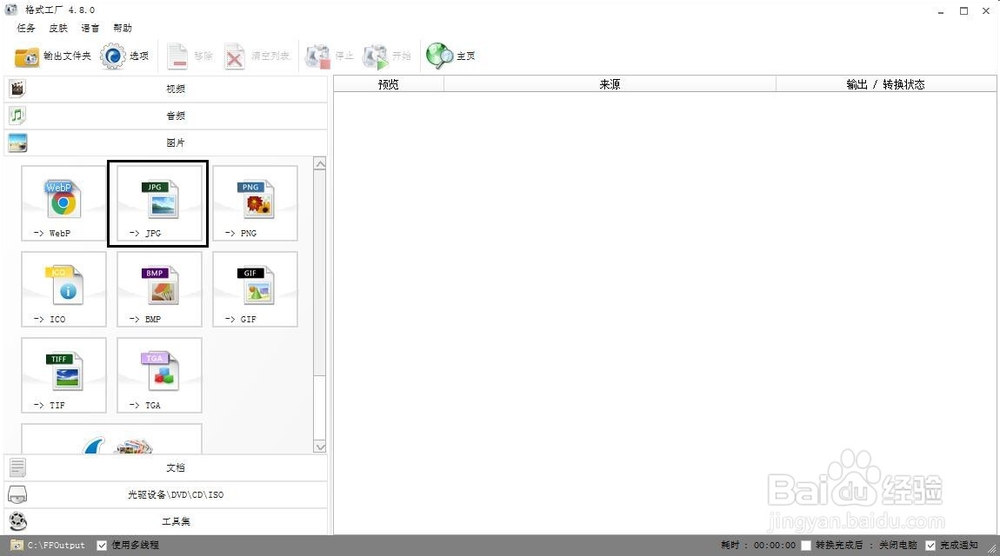The height and width of the screenshot is (556, 1000).
Task: Open the 皮肤 skin menu
Action: point(58,28)
